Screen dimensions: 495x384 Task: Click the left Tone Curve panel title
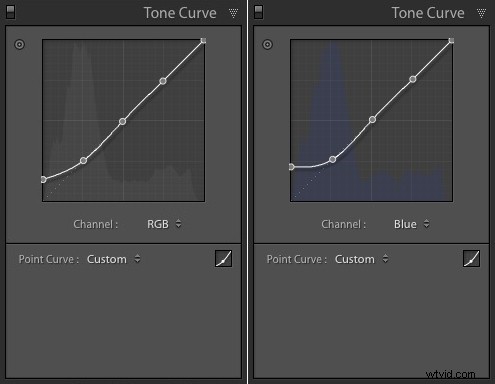[180, 13]
